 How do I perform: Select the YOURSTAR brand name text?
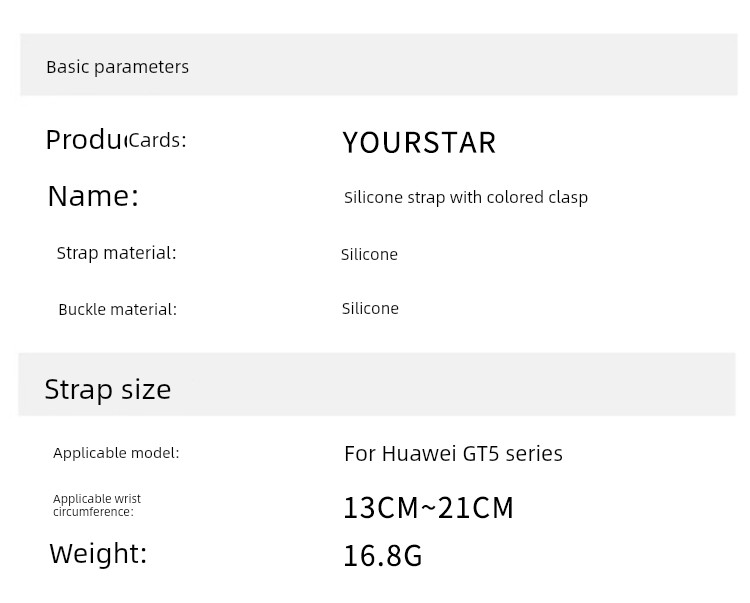point(419,143)
